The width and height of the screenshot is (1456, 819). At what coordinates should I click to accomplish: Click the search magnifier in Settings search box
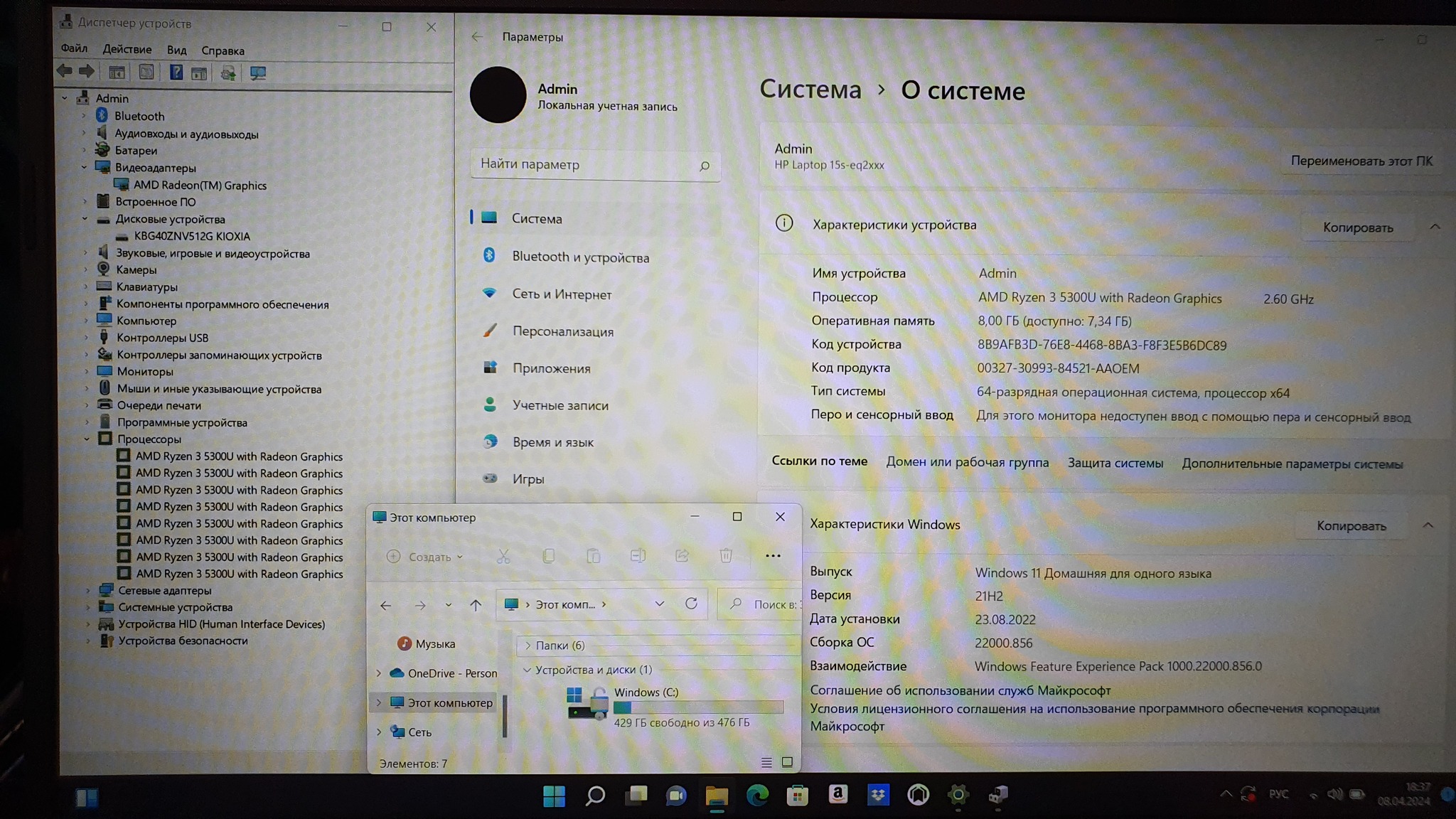[x=704, y=166]
